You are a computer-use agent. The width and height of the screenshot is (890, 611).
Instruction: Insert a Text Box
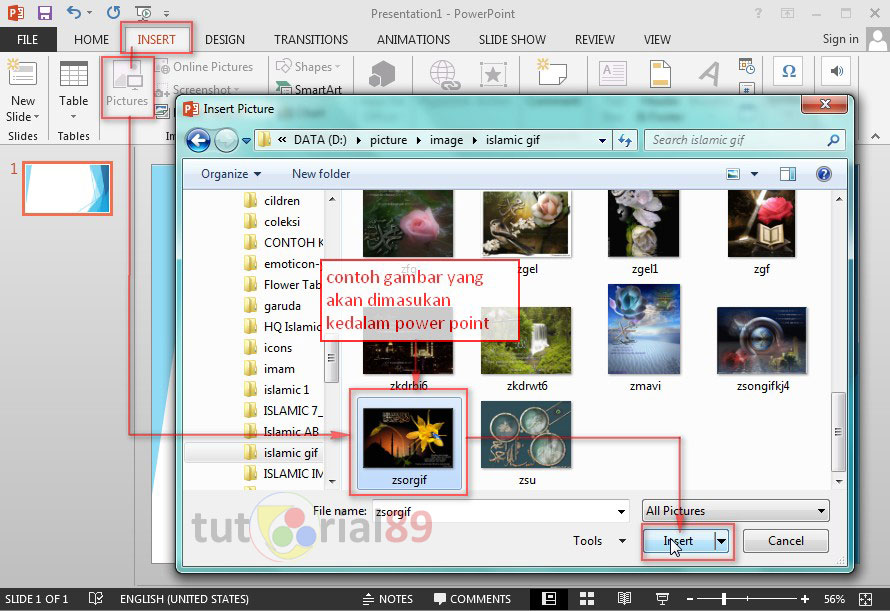[x=613, y=74]
